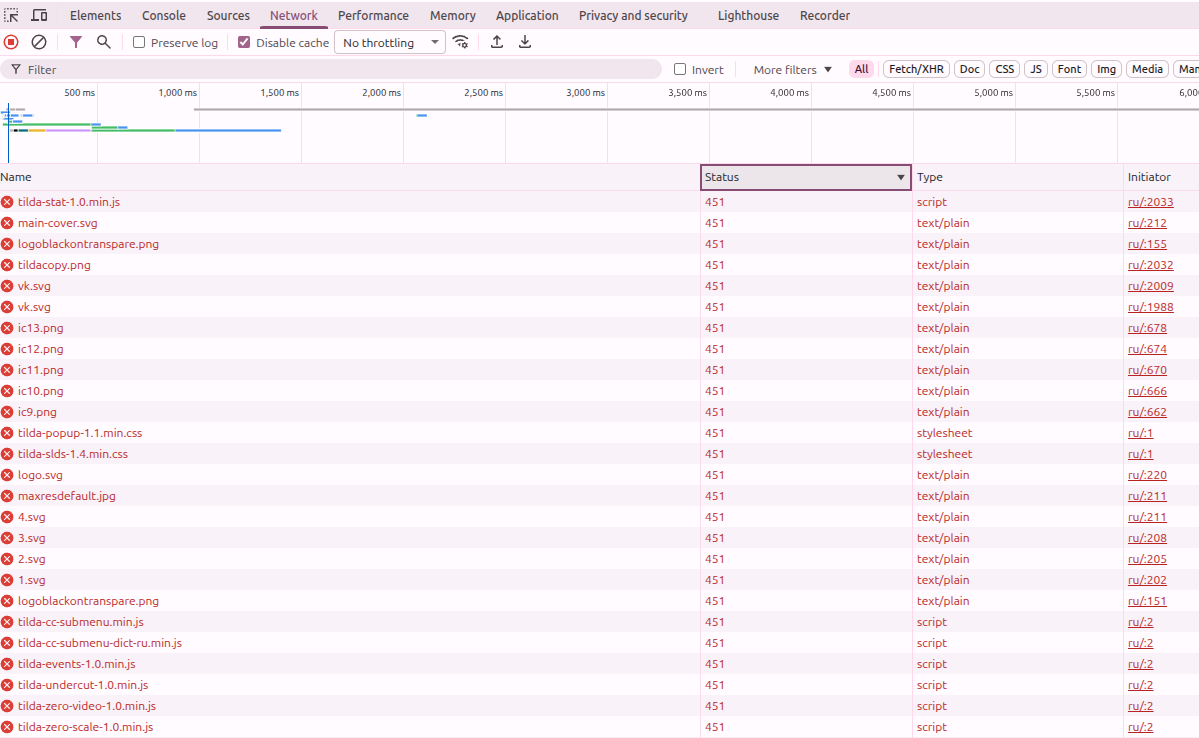Image resolution: width=1199 pixels, height=738 pixels.
Task: Click the error icon beside logo.svg
Action: click(x=7, y=475)
